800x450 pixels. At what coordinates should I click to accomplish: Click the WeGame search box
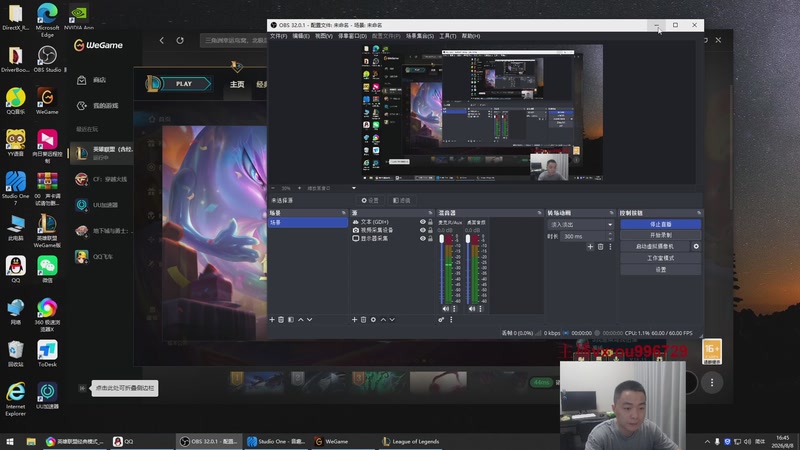[234, 40]
